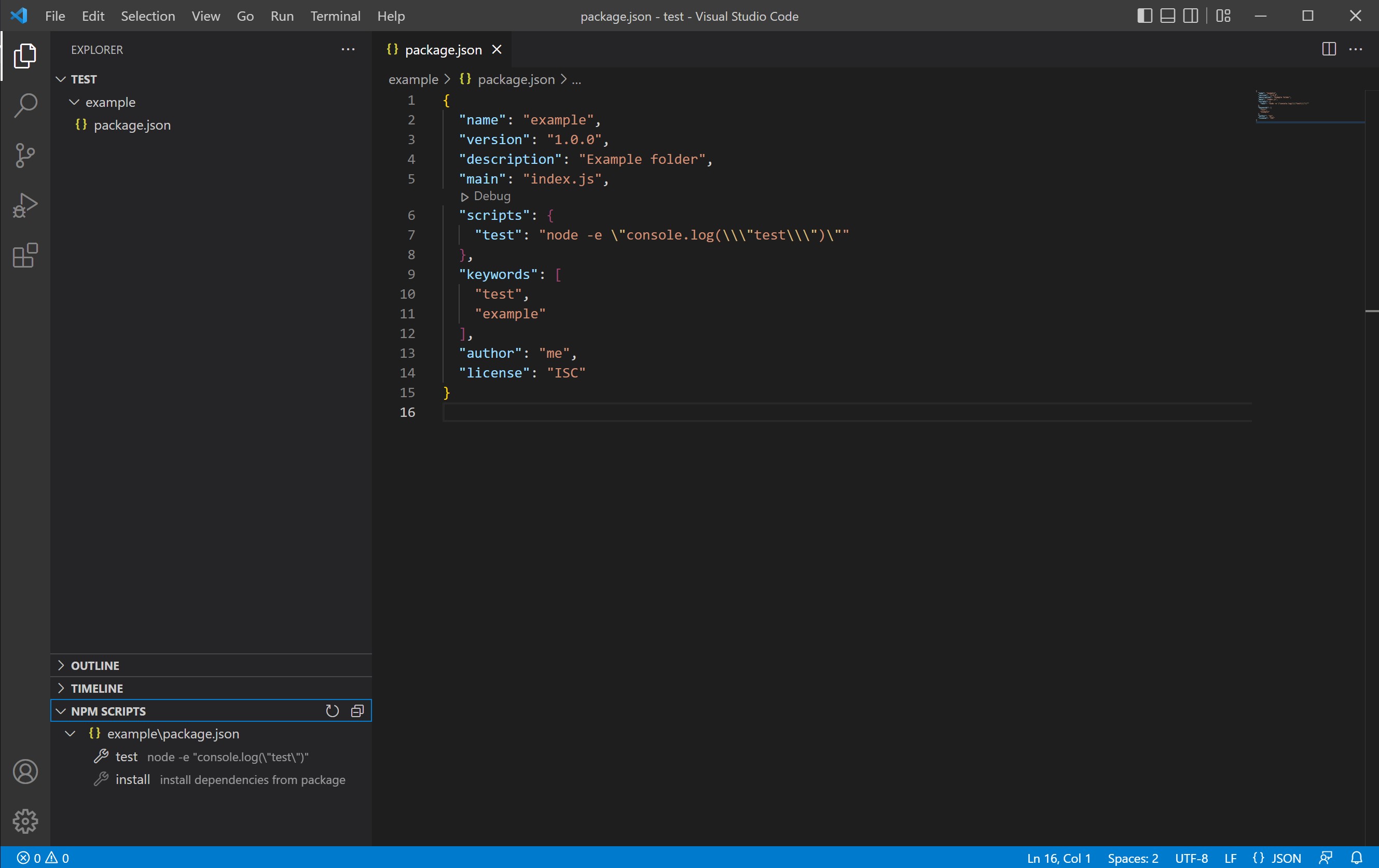
Task: Open the Terminal menu
Action: pos(336,16)
